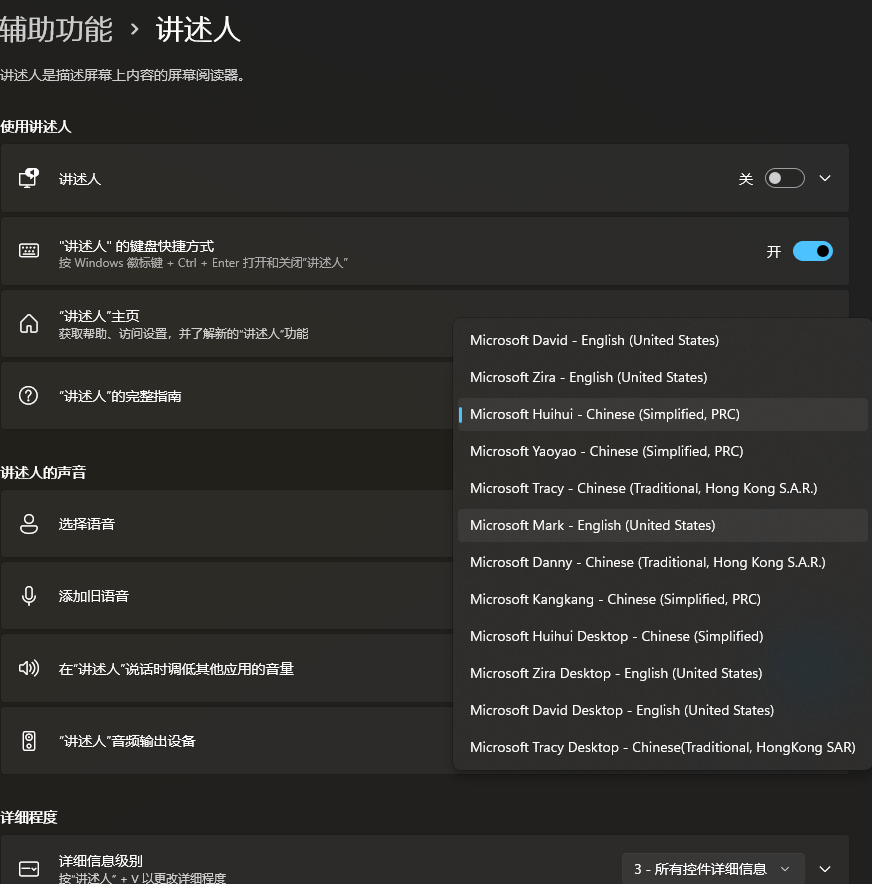Click the 开 label beside the shortcut switch

(x=774, y=251)
